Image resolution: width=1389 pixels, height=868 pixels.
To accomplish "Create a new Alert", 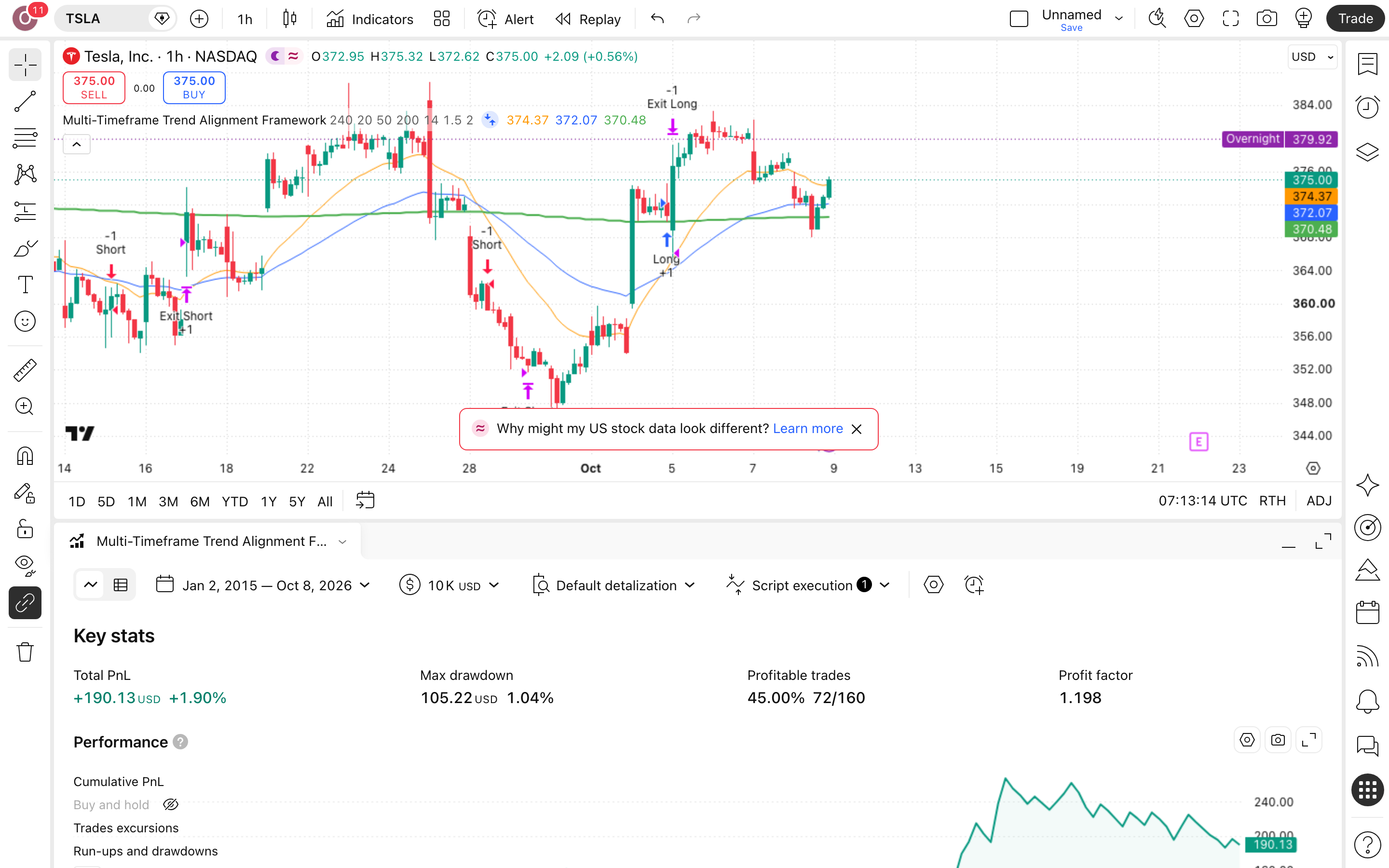I will click(505, 19).
